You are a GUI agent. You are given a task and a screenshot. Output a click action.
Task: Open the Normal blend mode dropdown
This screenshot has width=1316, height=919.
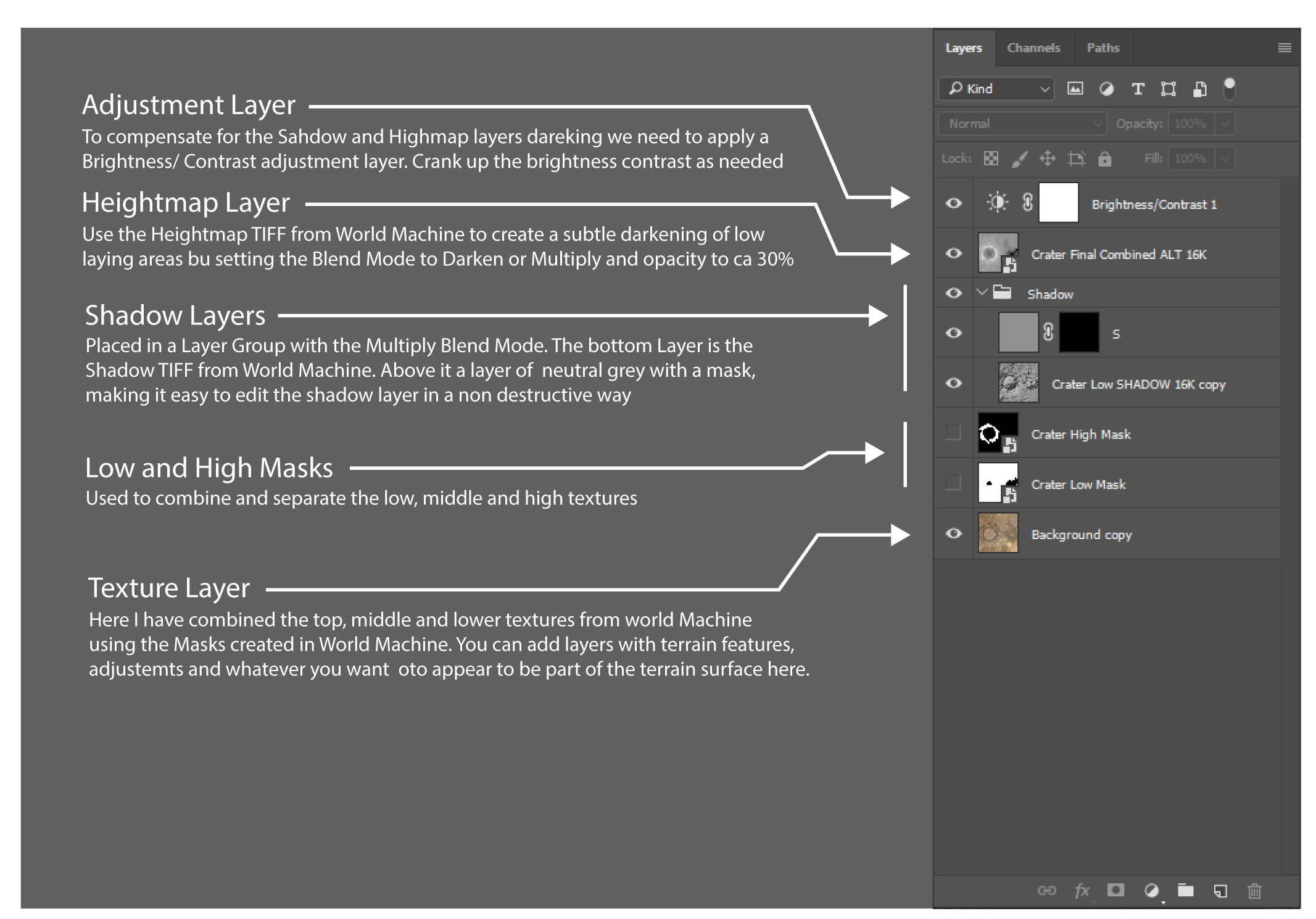point(1022,124)
